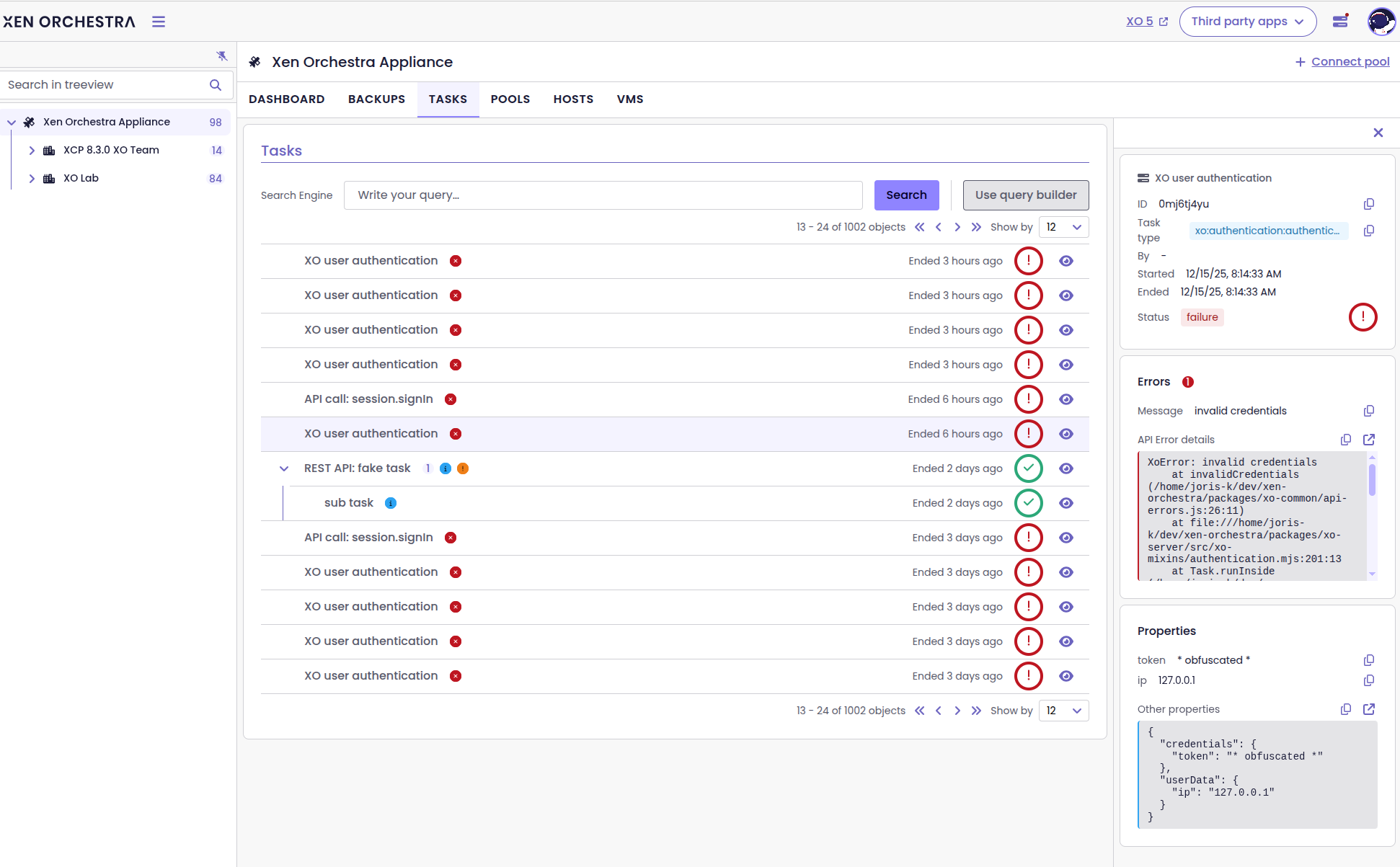This screenshot has height=867, width=1400.
Task: Copy the task ID 0mj6tj4yu
Action: [1368, 204]
